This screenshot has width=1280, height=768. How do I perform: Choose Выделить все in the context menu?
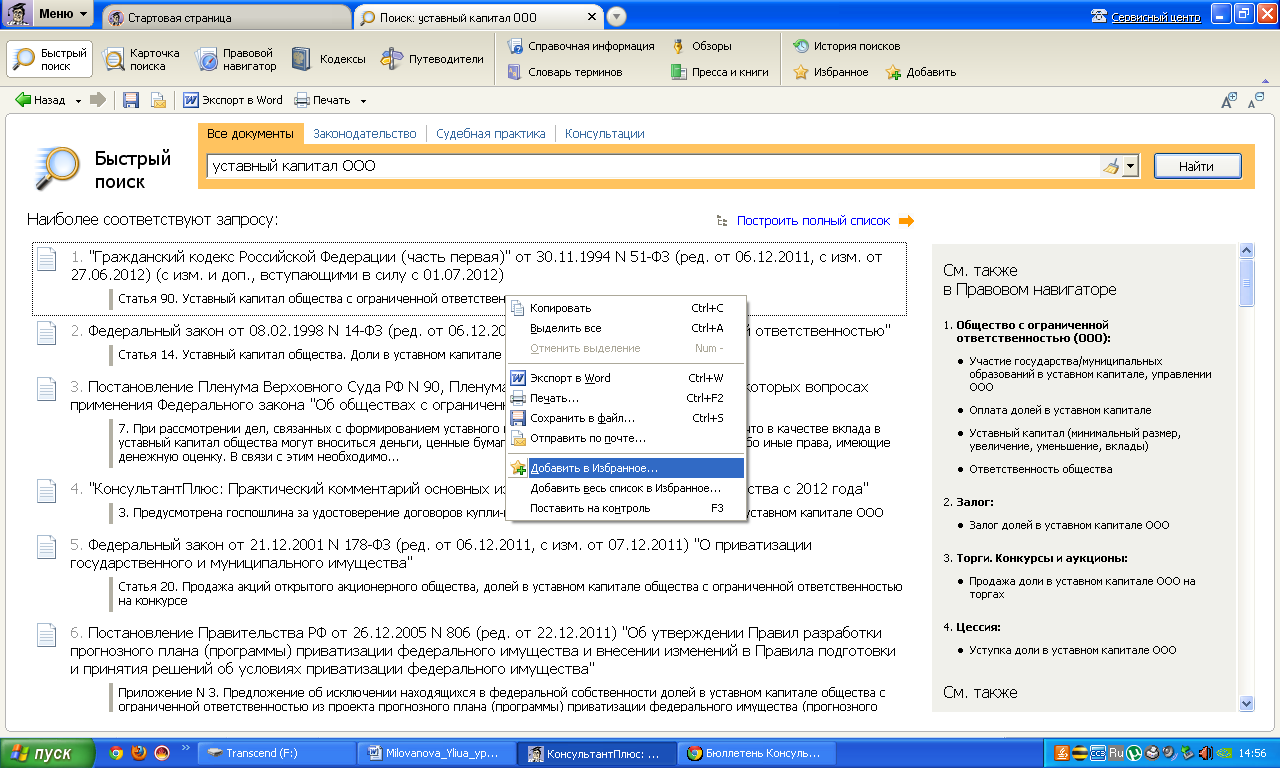627,328
